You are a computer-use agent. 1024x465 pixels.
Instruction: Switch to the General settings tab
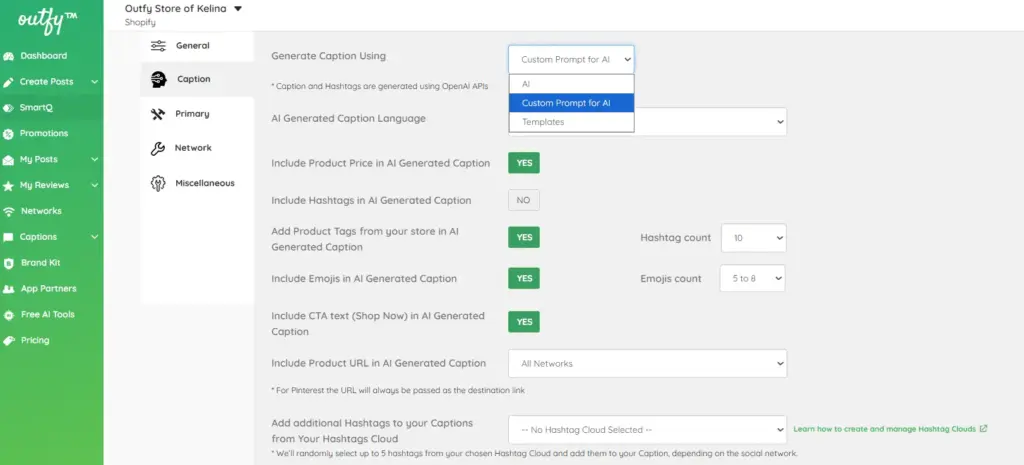pos(192,46)
